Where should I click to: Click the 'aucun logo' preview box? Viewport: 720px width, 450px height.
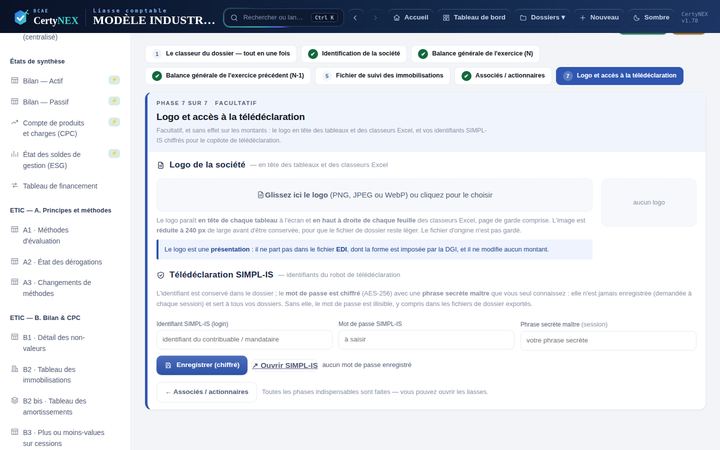649,202
